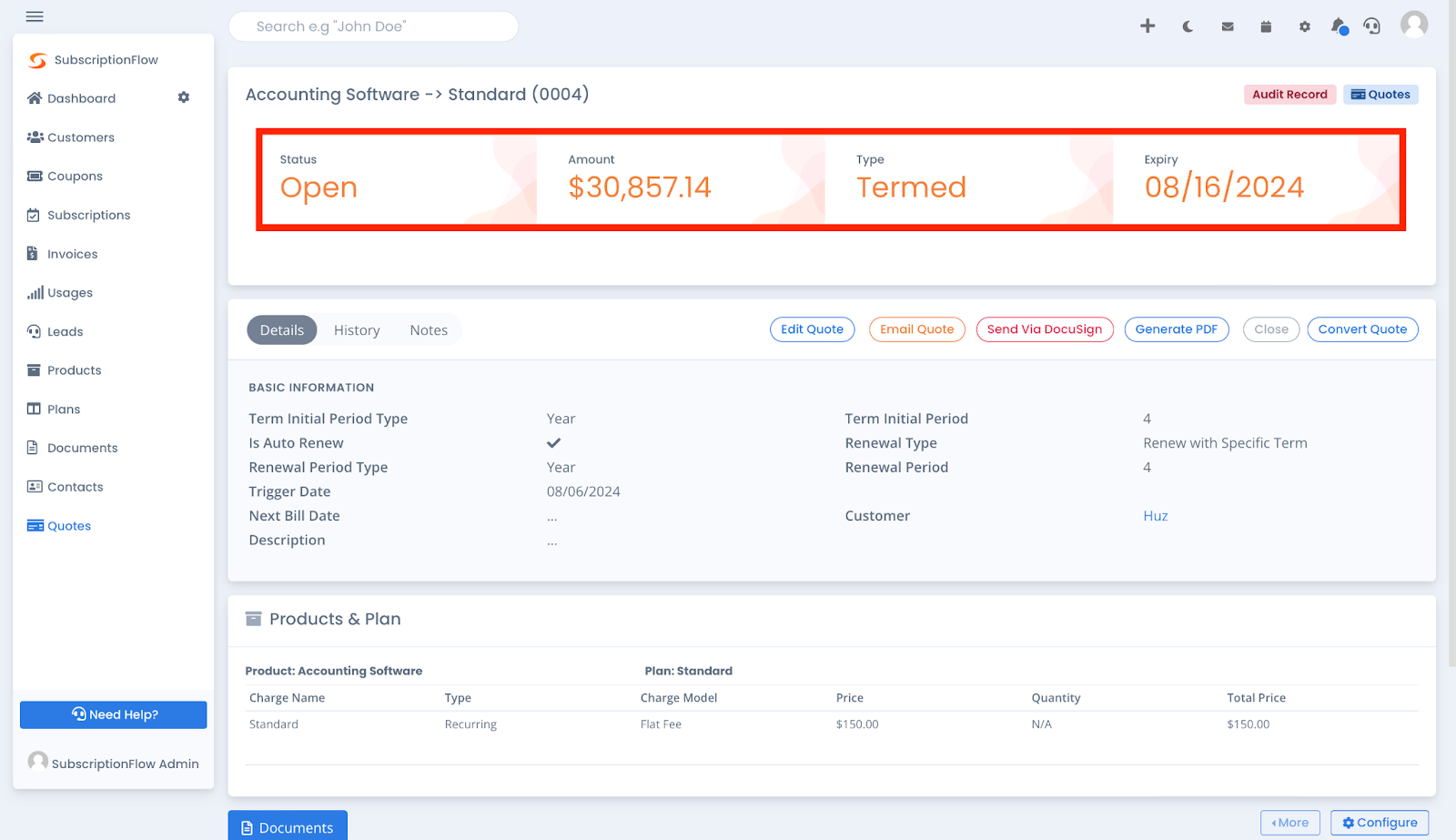Select the Details tab
Screen dimensions: 1456x840
click(282, 330)
